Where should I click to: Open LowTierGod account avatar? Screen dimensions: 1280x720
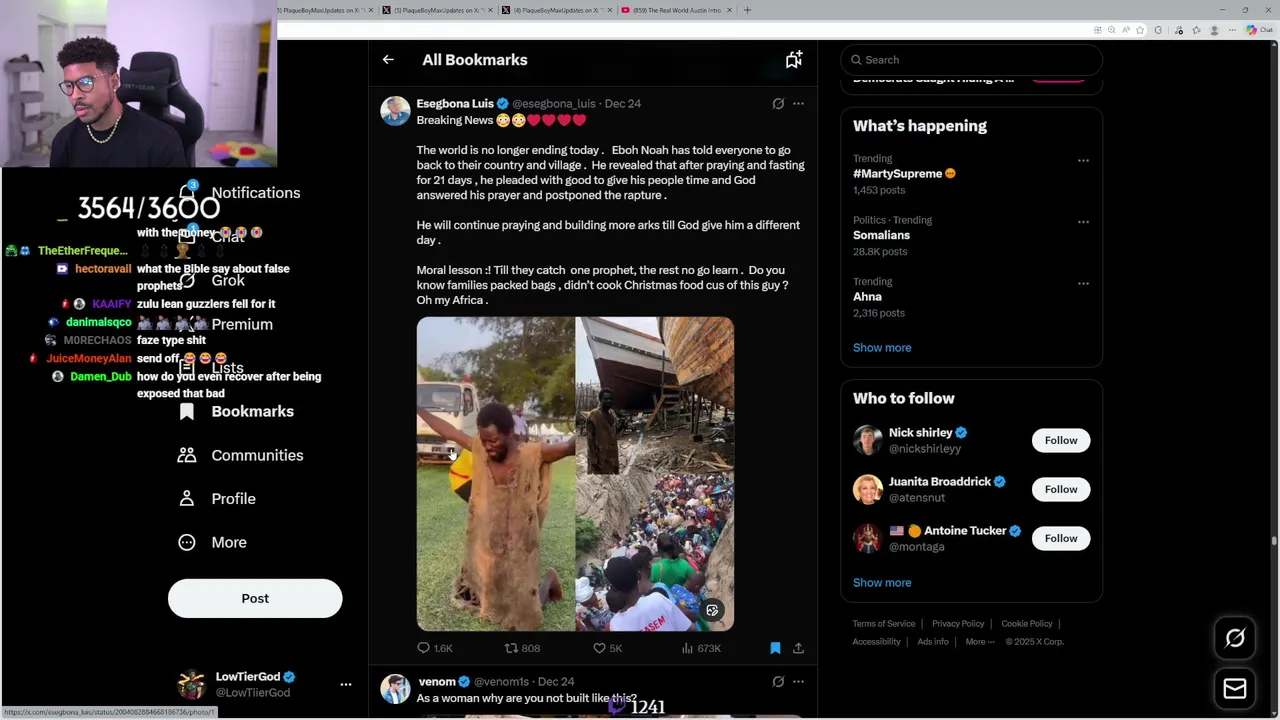pos(191,684)
